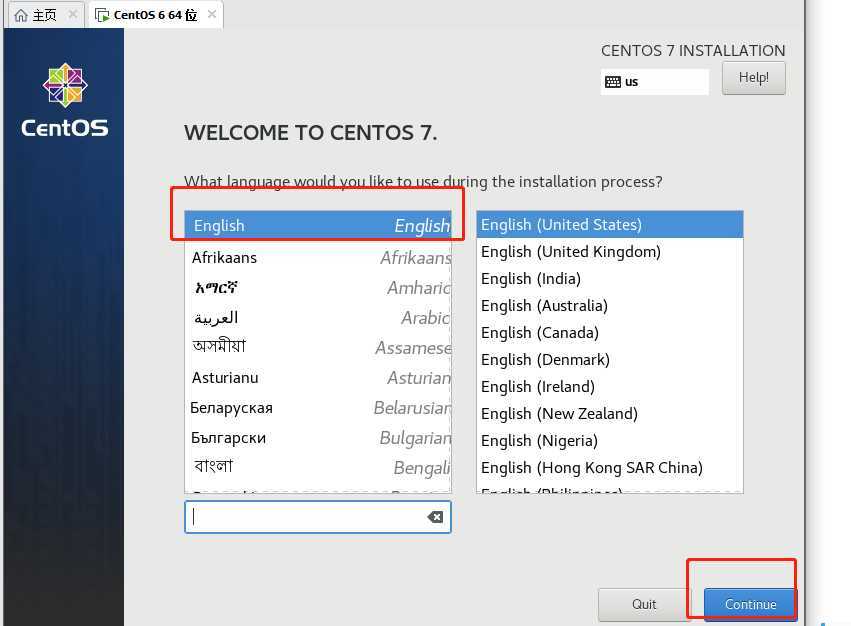Pick English (Denmark) locale
Screen dimensions: 851x626
pyautogui.click(x=609, y=360)
